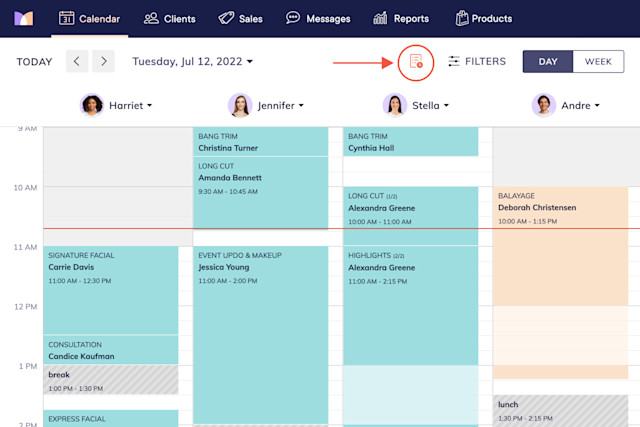Open the Products tab
Viewport: 640px width, 427px height.
(484, 19)
